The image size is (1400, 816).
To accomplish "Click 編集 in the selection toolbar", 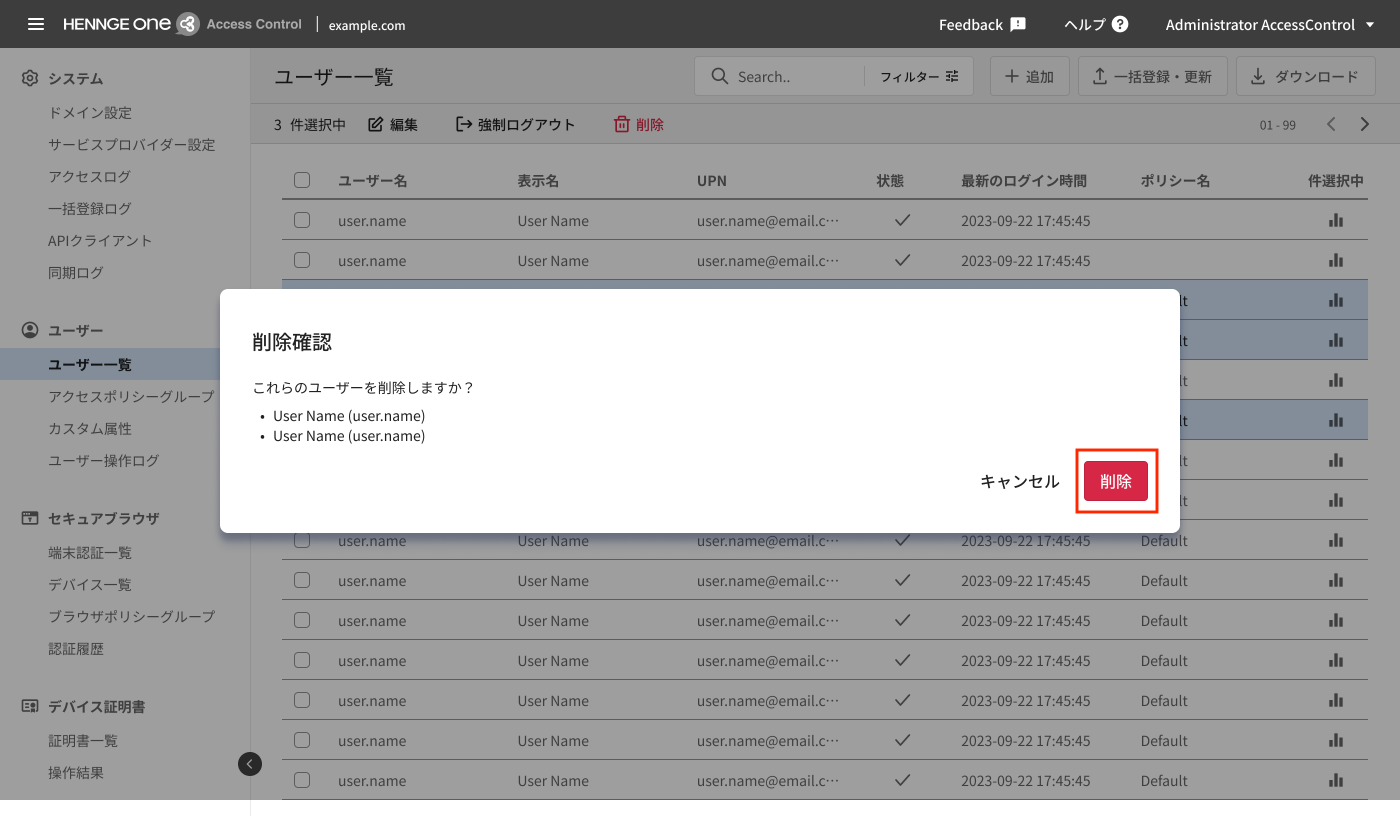I will [x=393, y=125].
